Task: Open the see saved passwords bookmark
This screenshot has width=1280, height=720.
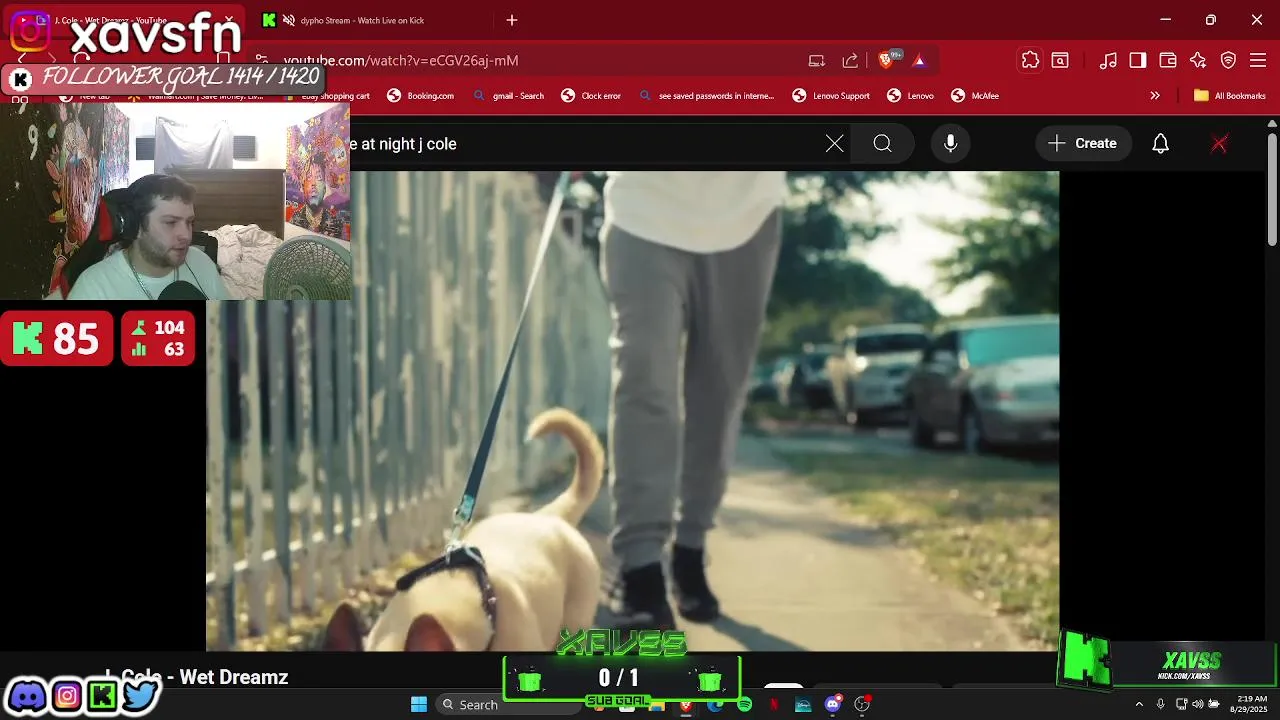Action: click(707, 96)
